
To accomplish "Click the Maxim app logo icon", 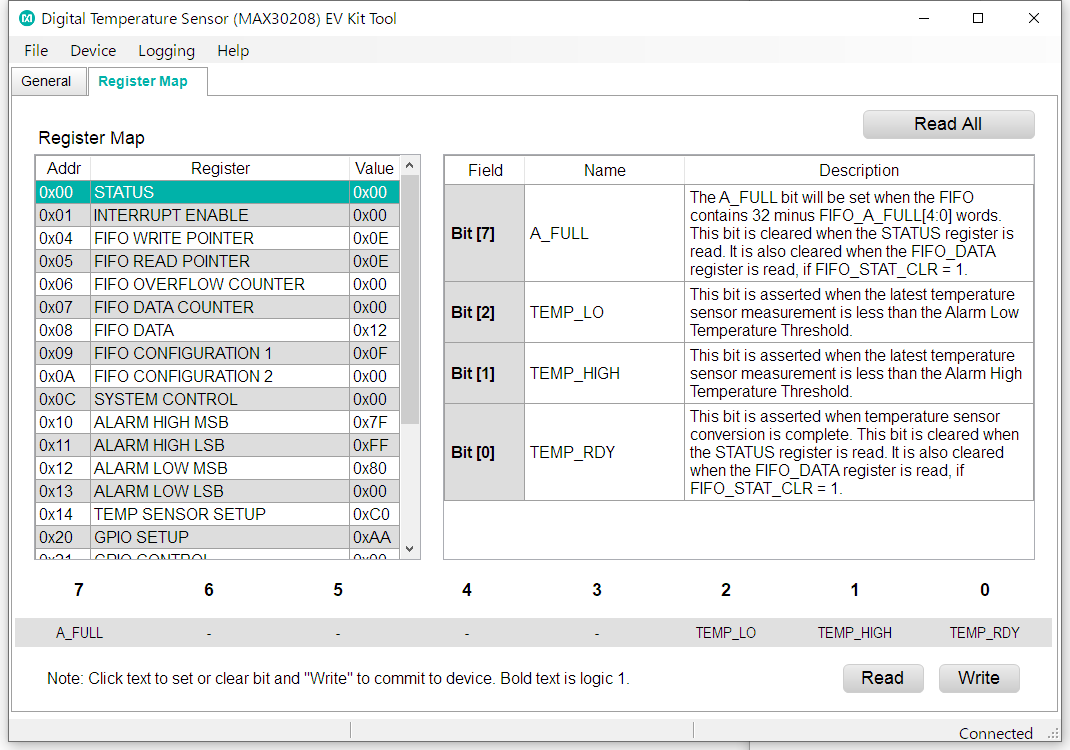I will click(x=27, y=18).
